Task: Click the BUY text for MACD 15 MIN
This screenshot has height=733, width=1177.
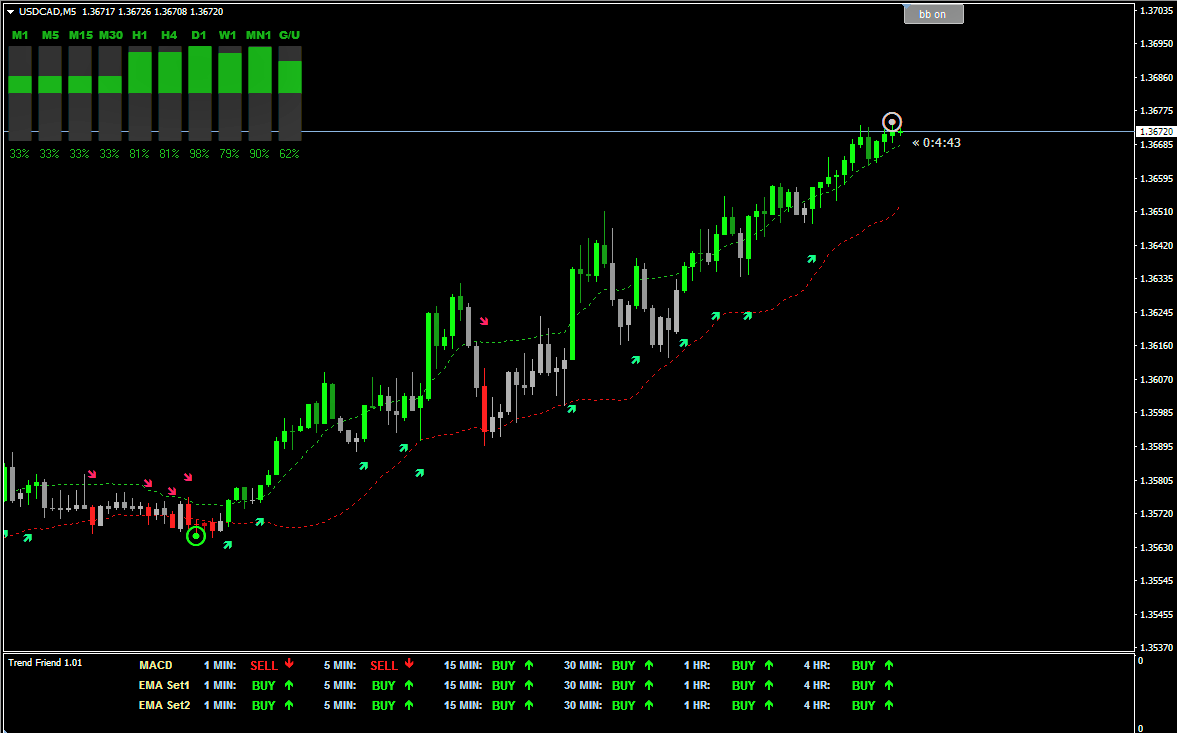Action: point(504,665)
